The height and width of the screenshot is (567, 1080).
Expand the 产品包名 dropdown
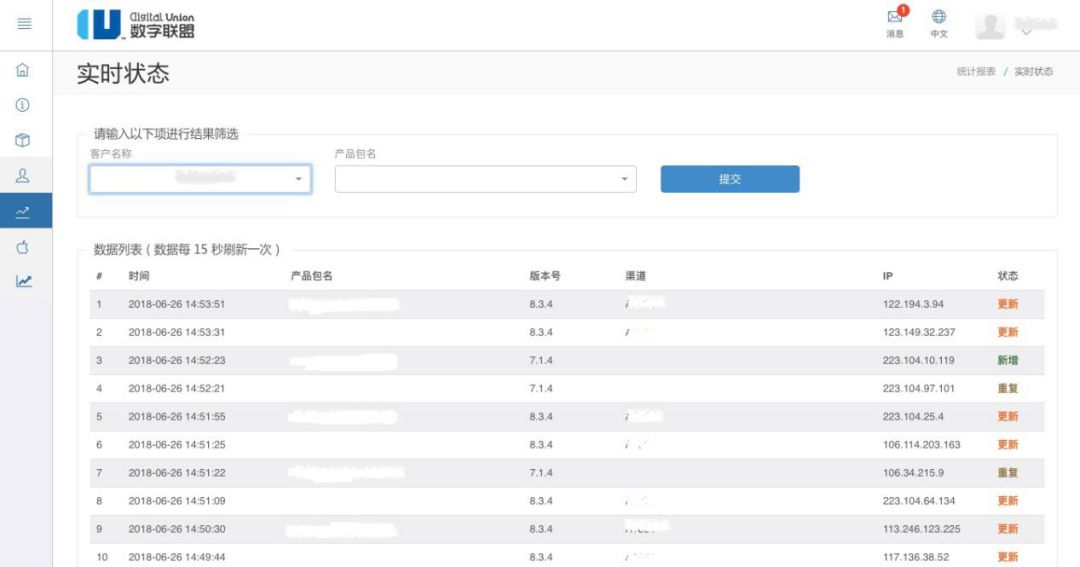[486, 179]
